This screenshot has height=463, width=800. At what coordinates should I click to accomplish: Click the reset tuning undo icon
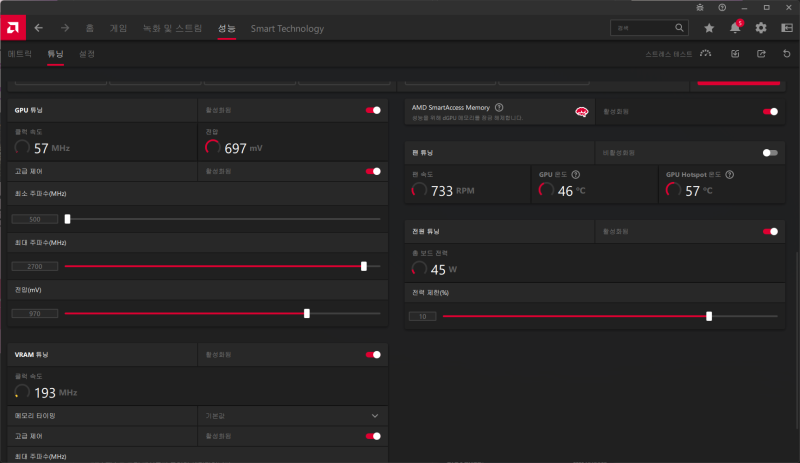pos(787,54)
